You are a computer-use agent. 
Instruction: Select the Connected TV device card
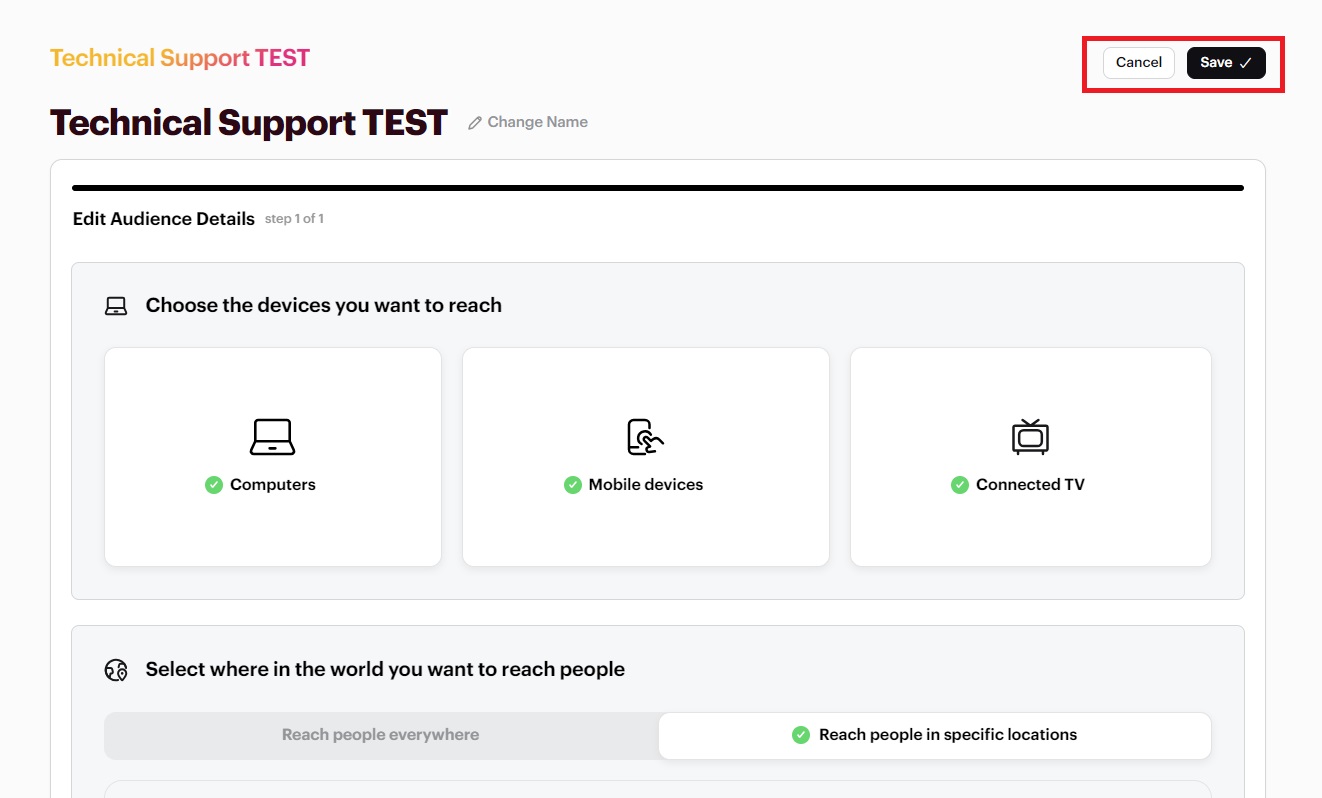tap(1030, 457)
